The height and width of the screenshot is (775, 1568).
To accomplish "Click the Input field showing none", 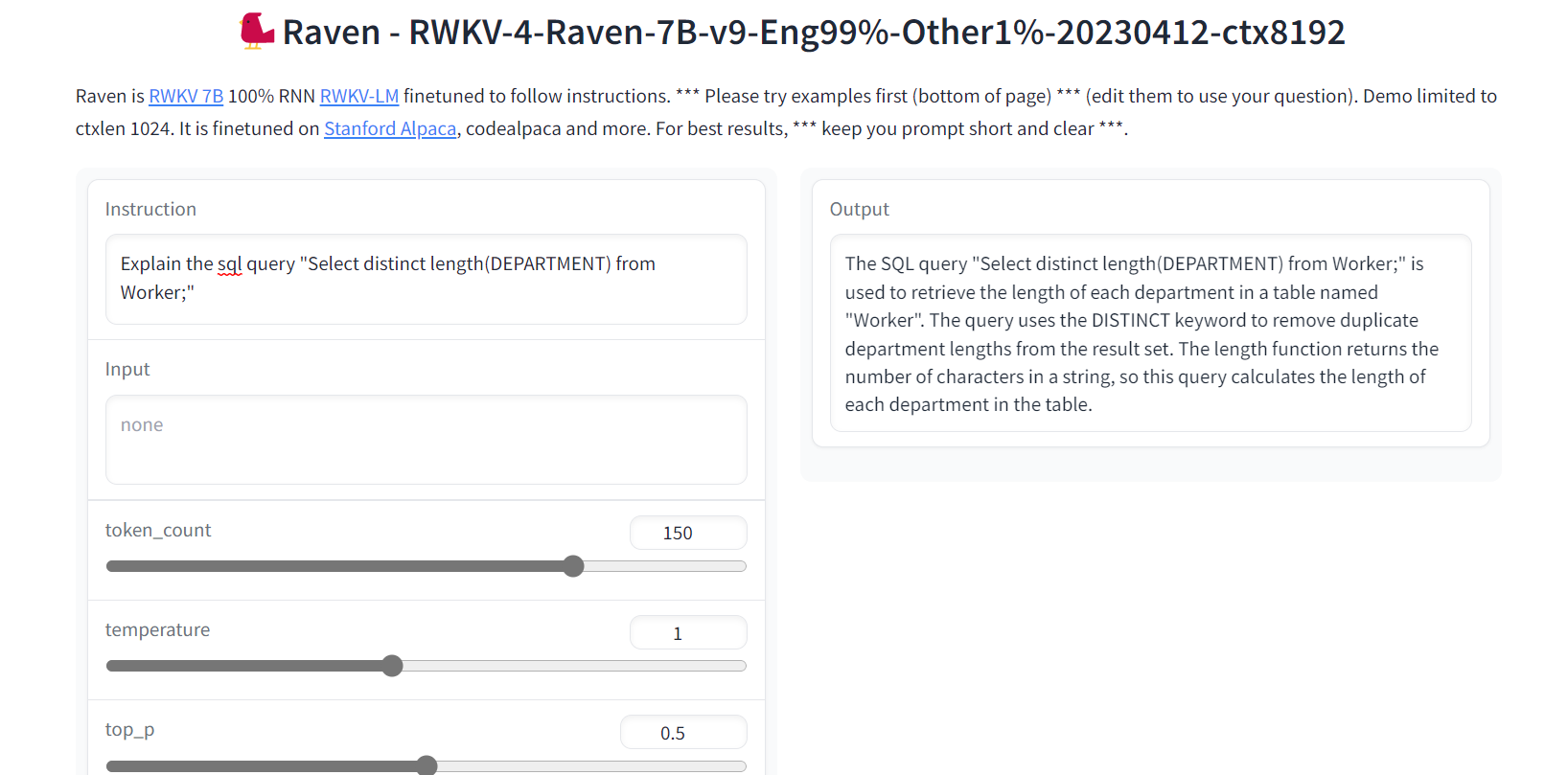I will click(426, 440).
